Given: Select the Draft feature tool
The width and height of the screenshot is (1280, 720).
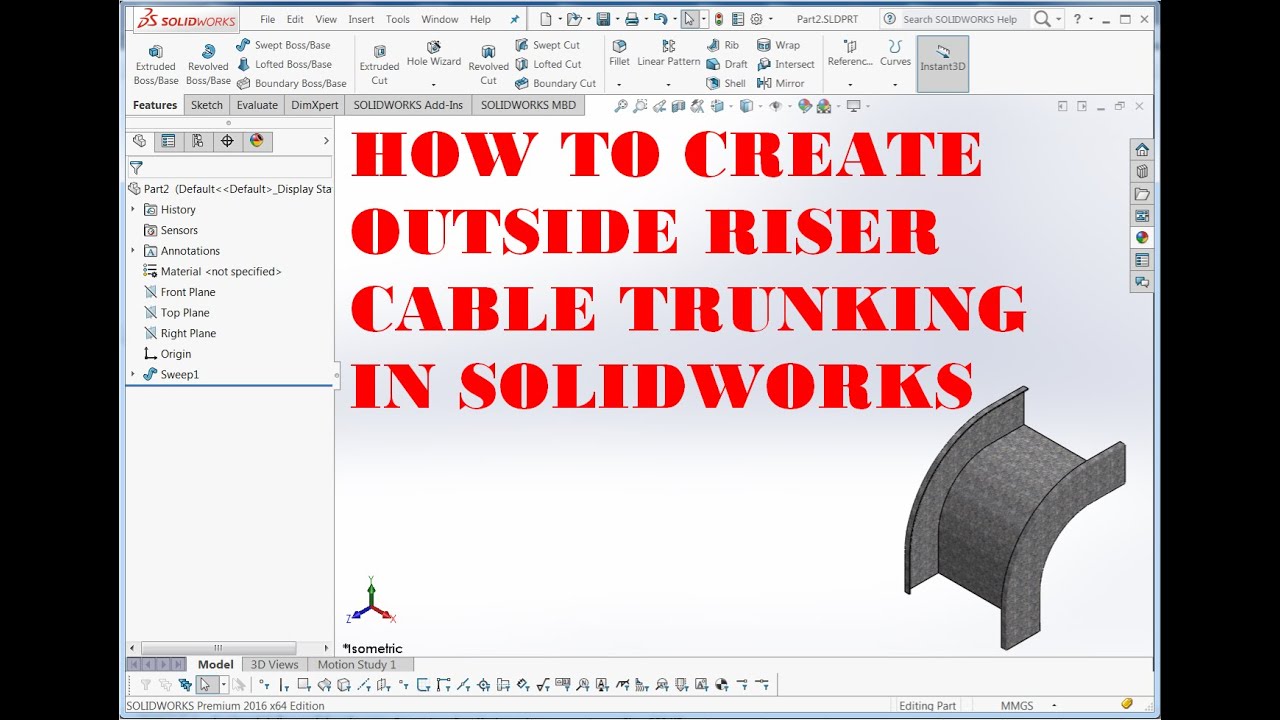Looking at the screenshot, I should coord(726,64).
